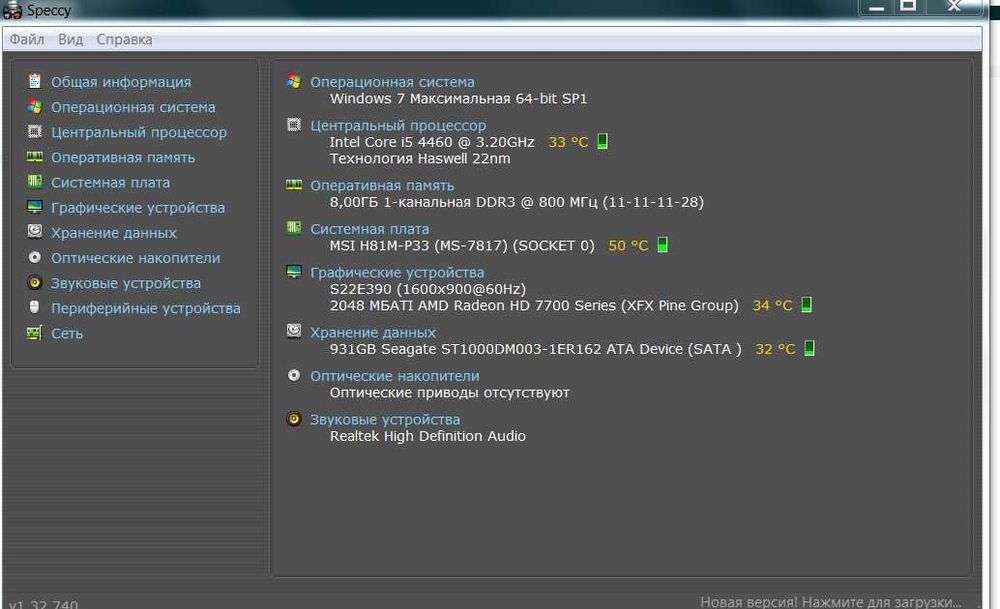Open Системная плата heading in summary panel
The image size is (1000, 609).
369,229
